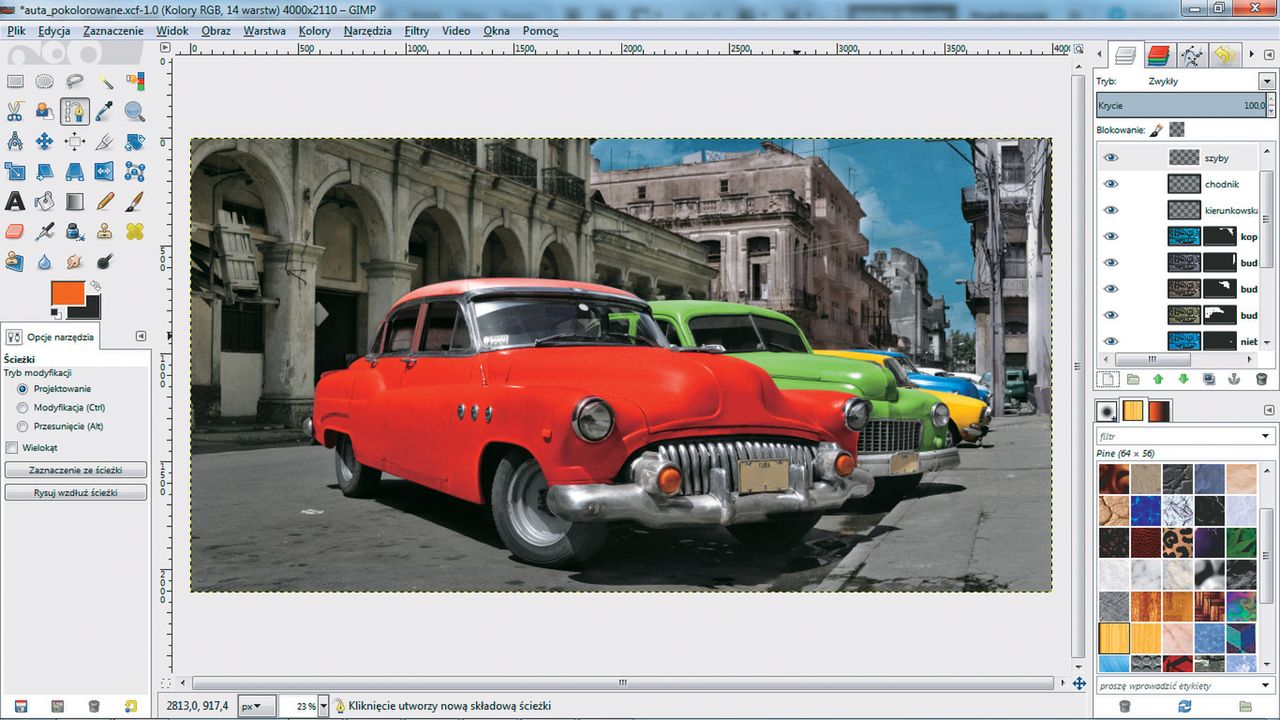1280x720 pixels.
Task: Select the Ellipse Select tool
Action: [45, 82]
